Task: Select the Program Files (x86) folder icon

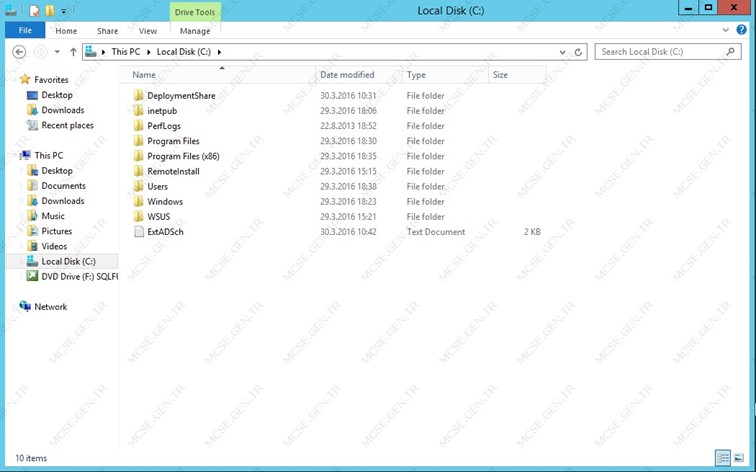Action: coord(138,156)
